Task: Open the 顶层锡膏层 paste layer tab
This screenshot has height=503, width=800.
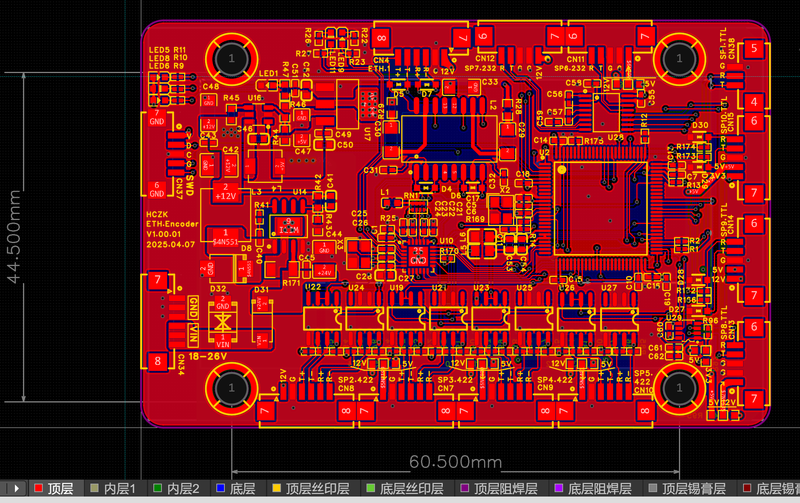Action: click(x=687, y=488)
